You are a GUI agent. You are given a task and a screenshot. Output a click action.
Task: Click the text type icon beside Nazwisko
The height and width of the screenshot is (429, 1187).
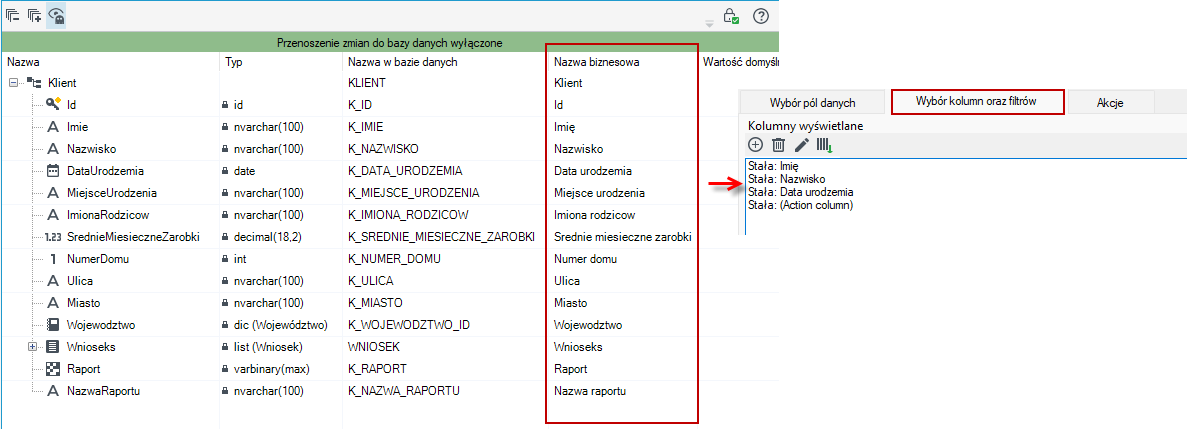tap(53, 149)
